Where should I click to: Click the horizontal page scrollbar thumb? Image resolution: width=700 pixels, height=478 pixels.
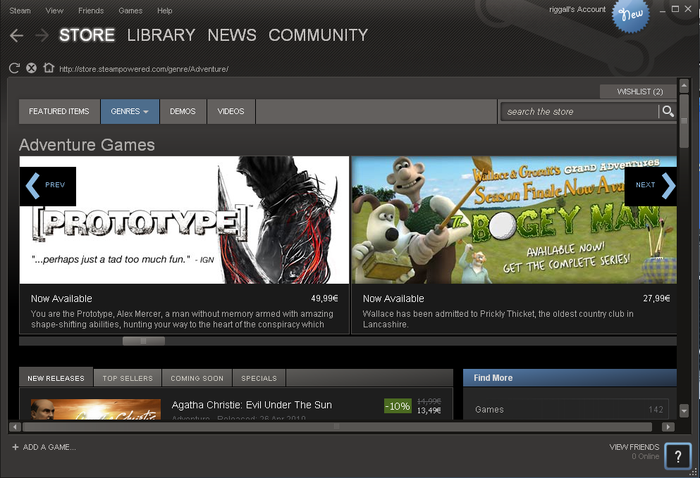coord(338,427)
